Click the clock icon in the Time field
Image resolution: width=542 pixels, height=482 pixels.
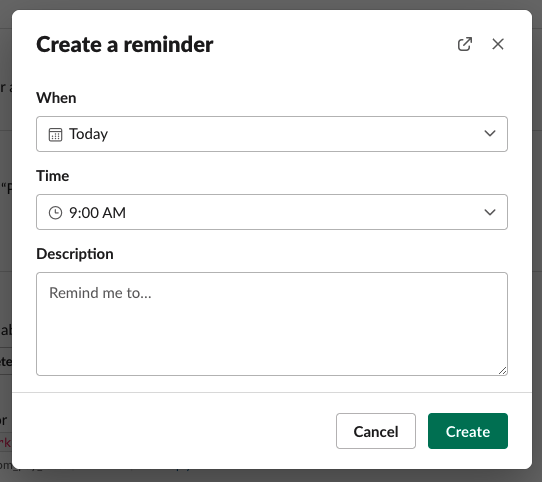55,213
